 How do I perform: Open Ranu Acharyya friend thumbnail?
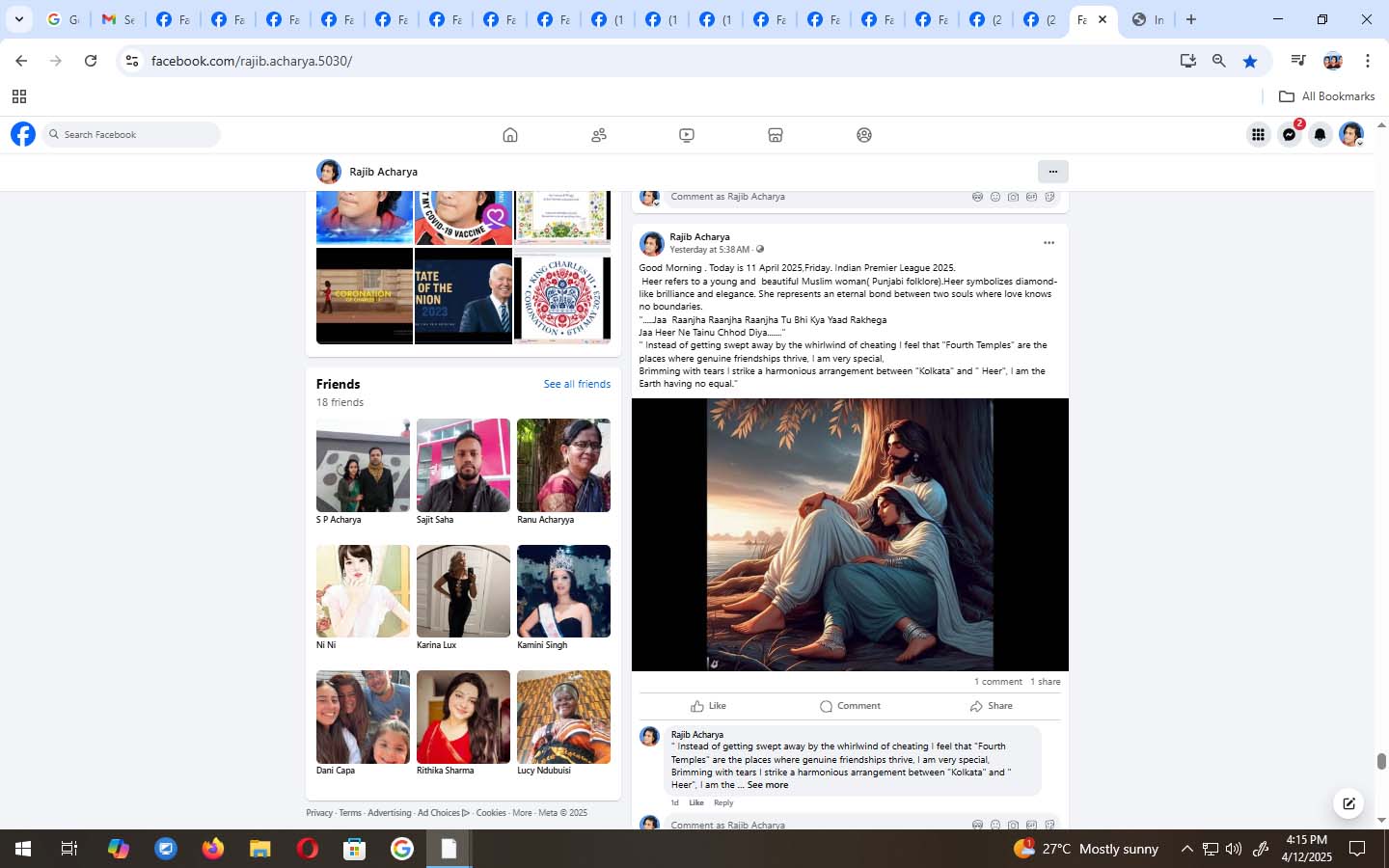(563, 465)
